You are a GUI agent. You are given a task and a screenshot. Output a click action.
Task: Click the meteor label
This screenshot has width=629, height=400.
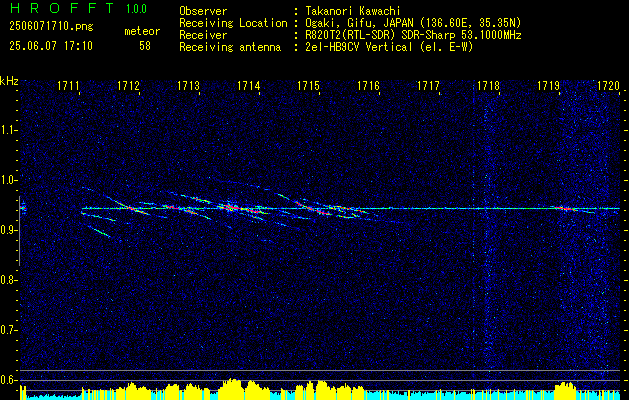pyautogui.click(x=142, y=31)
